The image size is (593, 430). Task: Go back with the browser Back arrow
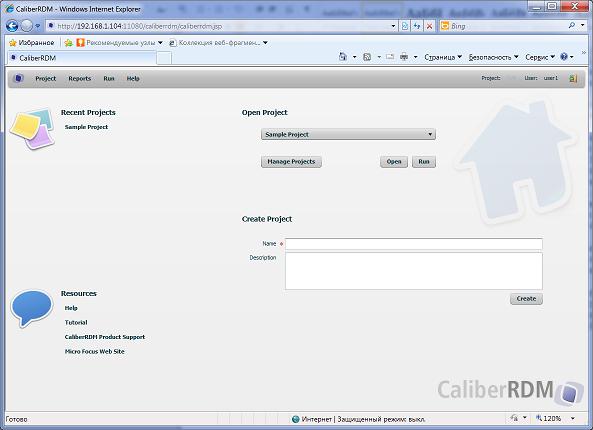point(12,26)
